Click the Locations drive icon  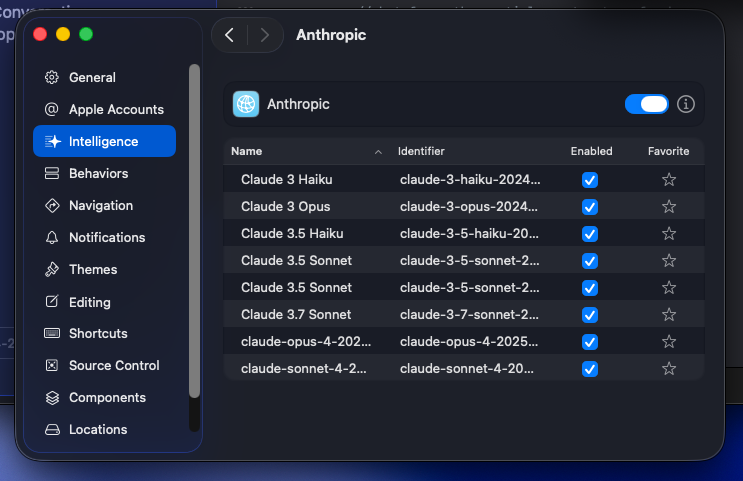(x=52, y=429)
